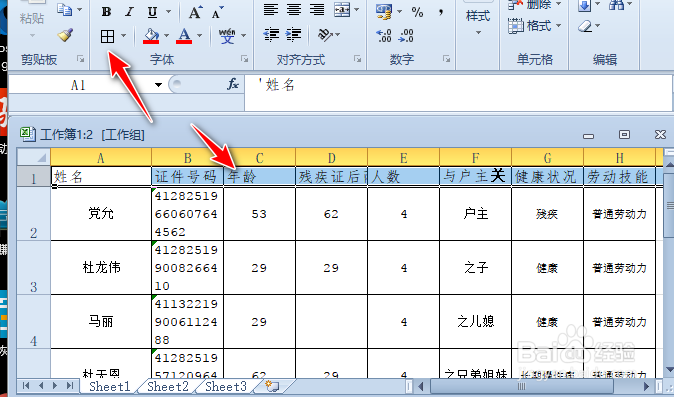Open fill color dropdown arrow
Screen dimensions: 674x397
(166, 36)
